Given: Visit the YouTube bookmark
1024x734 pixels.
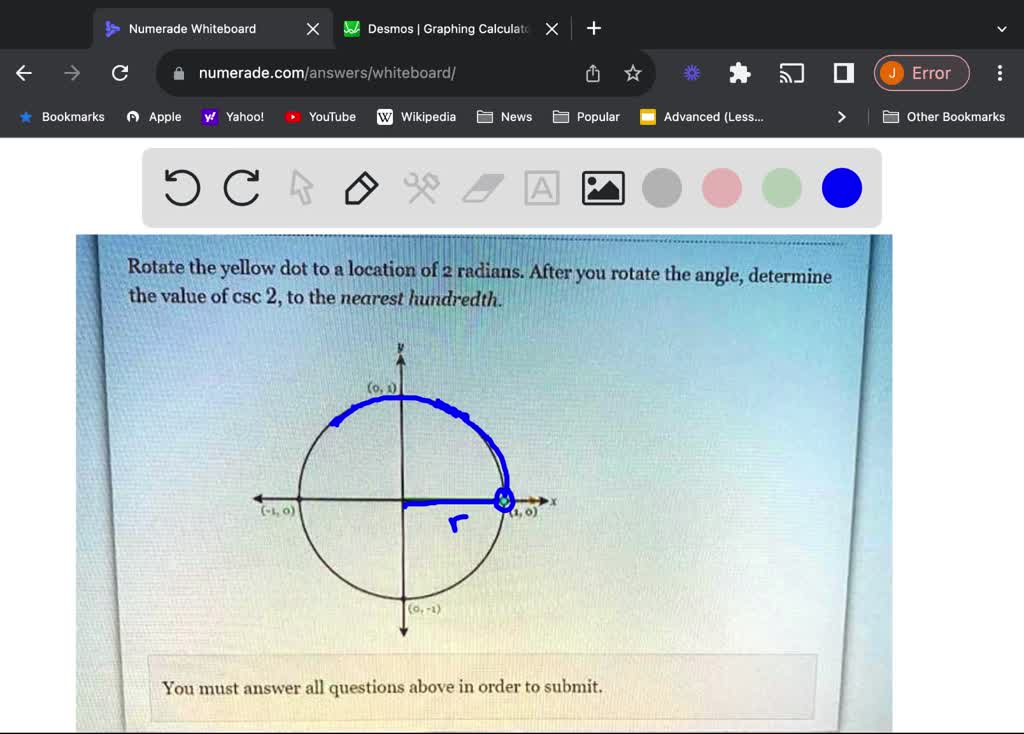Looking at the screenshot, I should (x=320, y=116).
